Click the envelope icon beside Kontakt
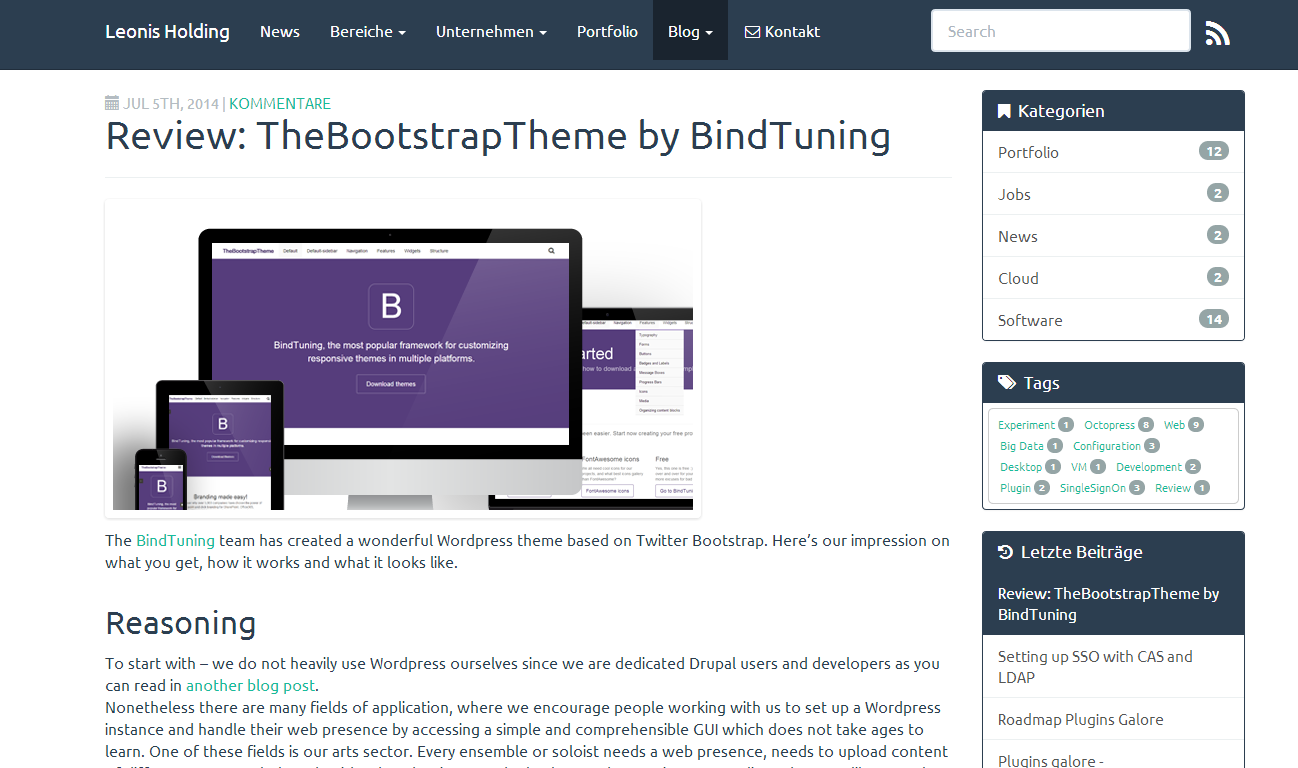The image size is (1298, 768). (752, 32)
